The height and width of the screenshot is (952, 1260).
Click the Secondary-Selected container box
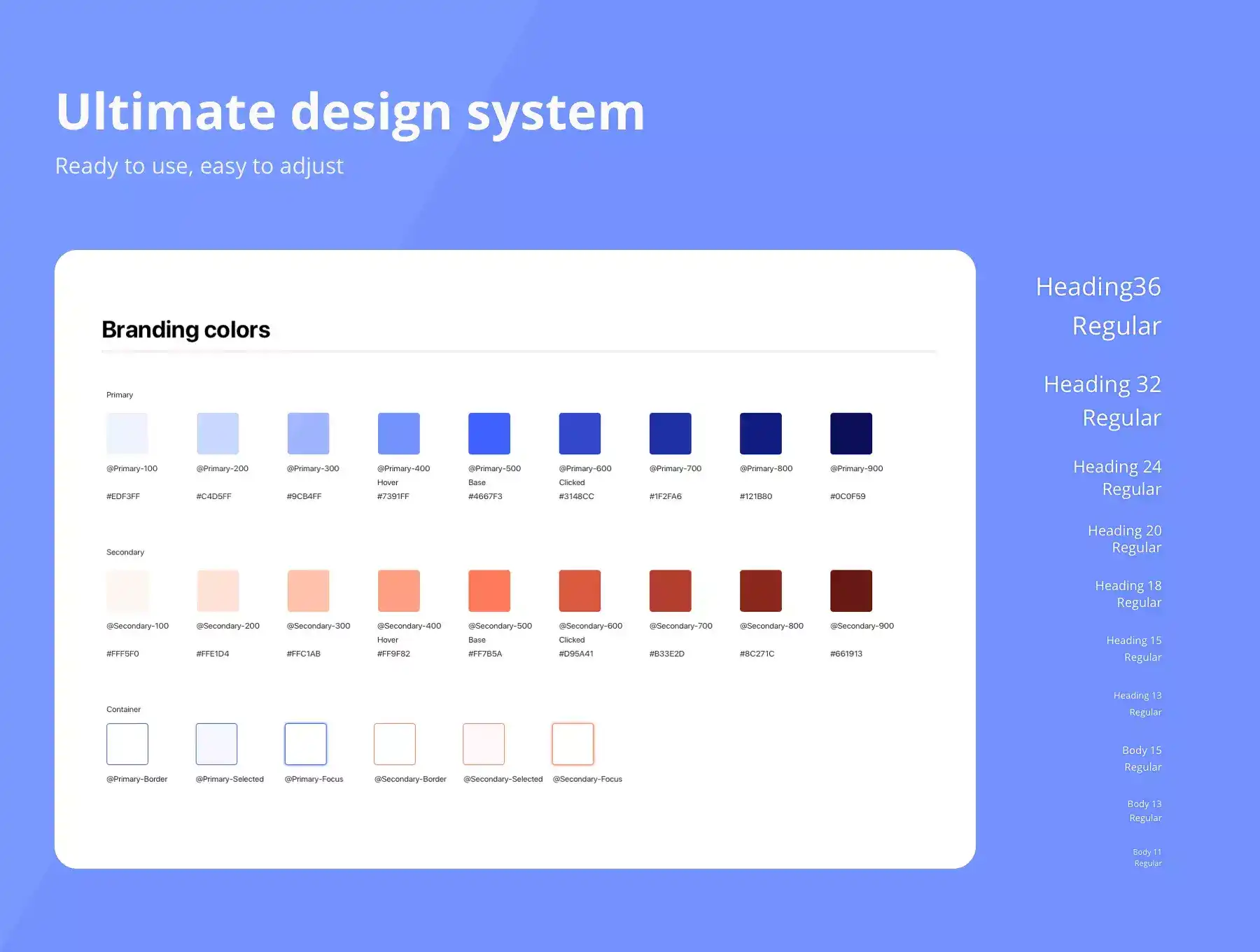[483, 744]
